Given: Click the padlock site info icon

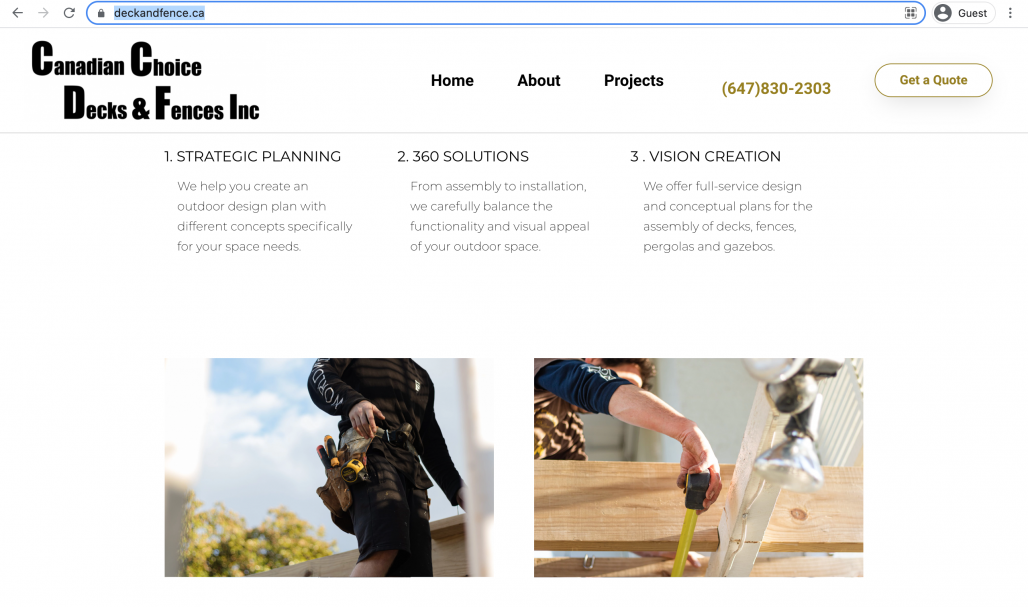Looking at the screenshot, I should tap(101, 13).
